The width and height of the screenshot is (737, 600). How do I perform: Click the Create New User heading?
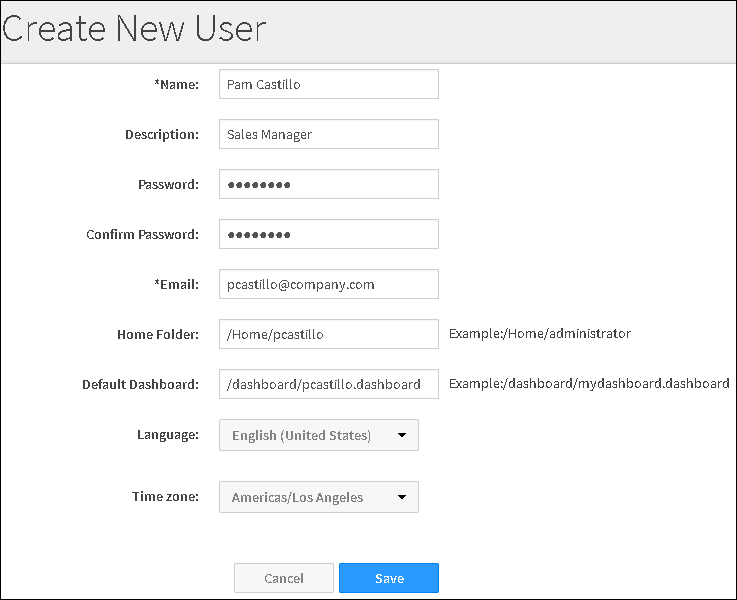point(134,29)
